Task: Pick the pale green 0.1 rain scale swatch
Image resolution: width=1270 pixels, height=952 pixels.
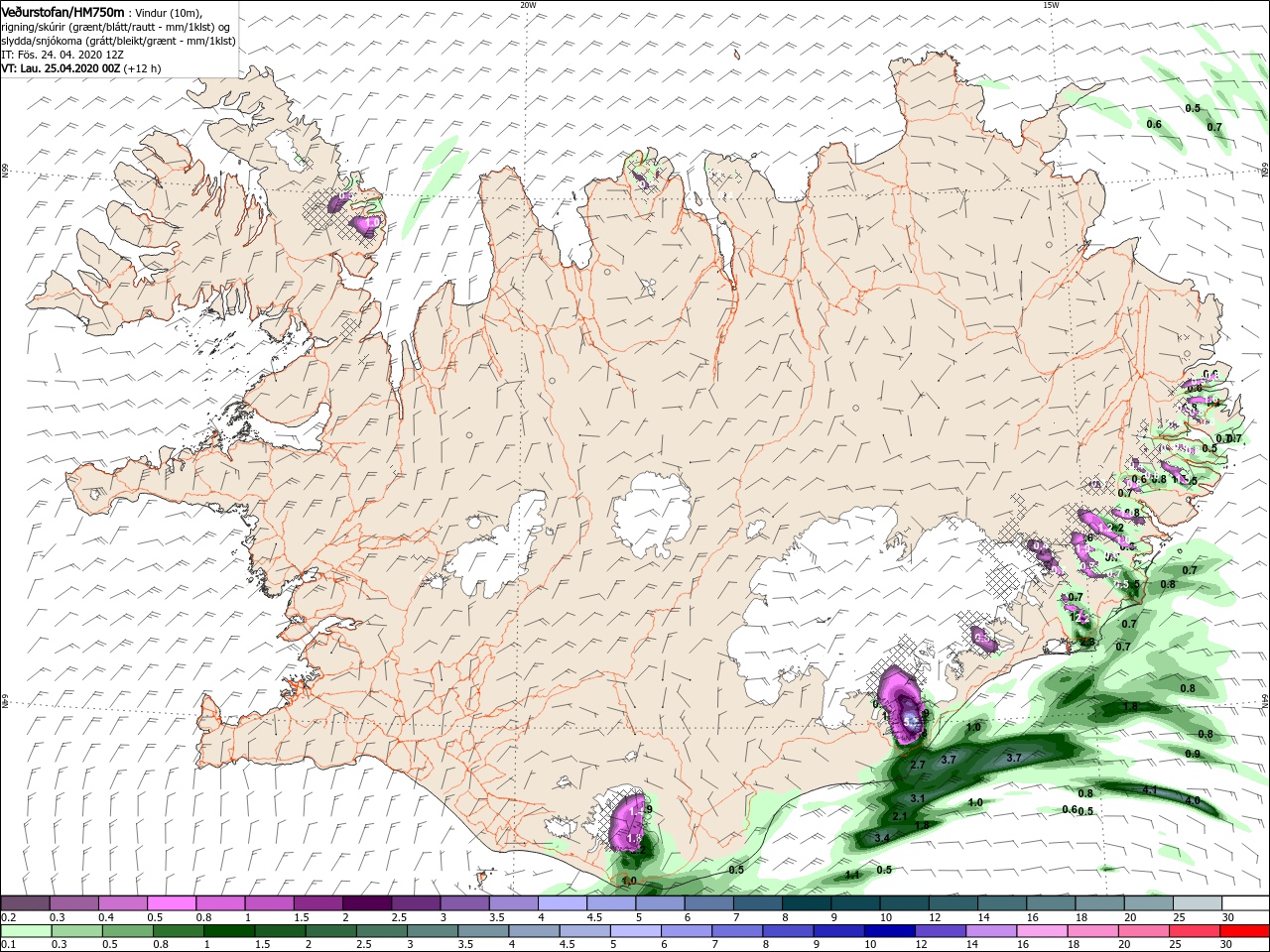Action: [x=26, y=931]
